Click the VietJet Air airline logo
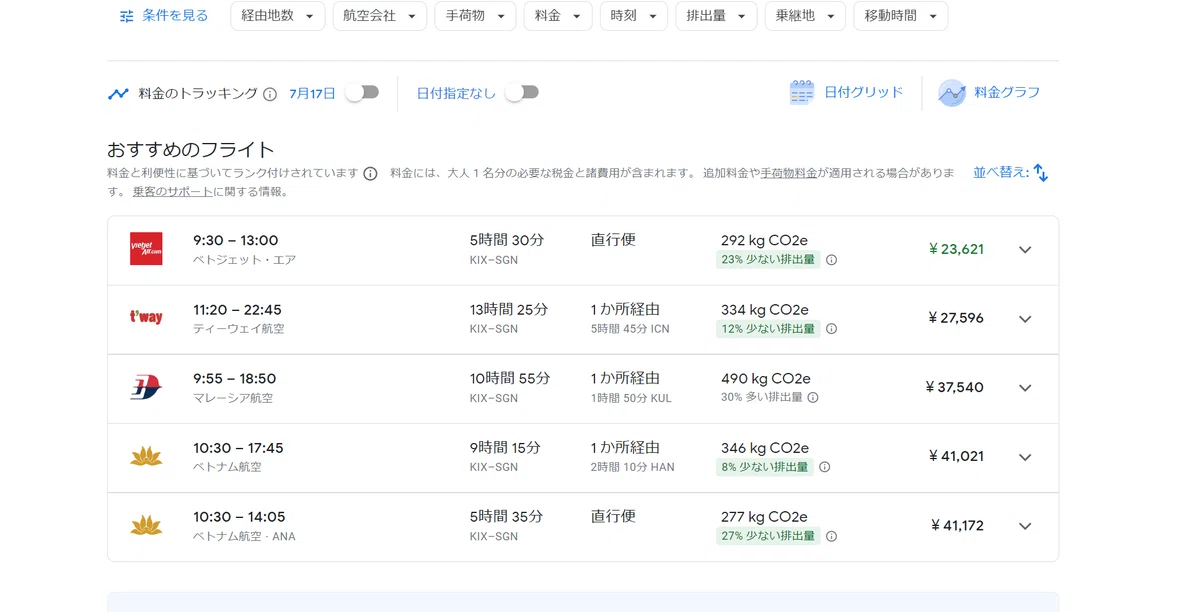Viewport: 1200px width, 612px height. [146, 249]
